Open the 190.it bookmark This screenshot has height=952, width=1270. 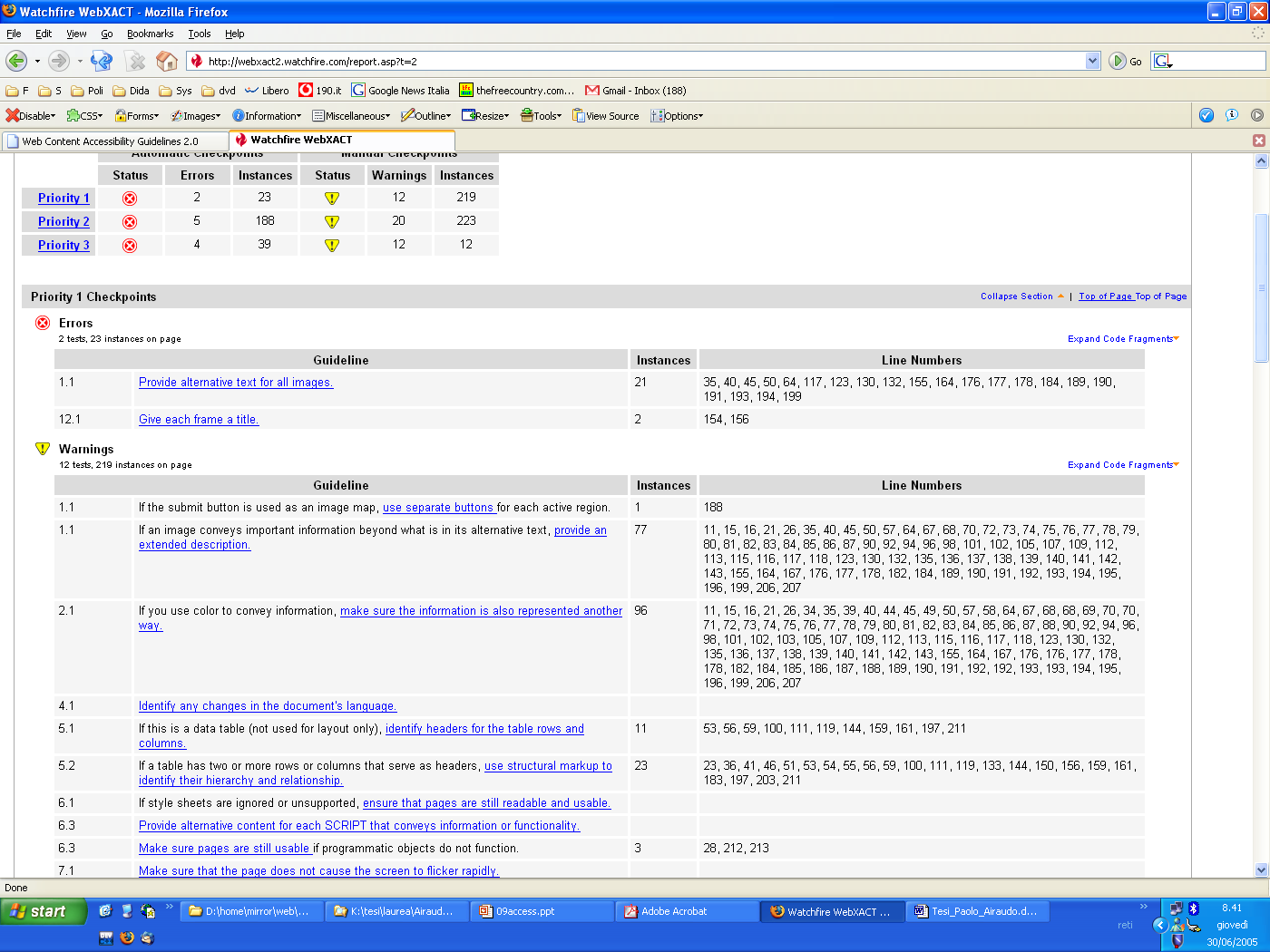click(x=320, y=91)
